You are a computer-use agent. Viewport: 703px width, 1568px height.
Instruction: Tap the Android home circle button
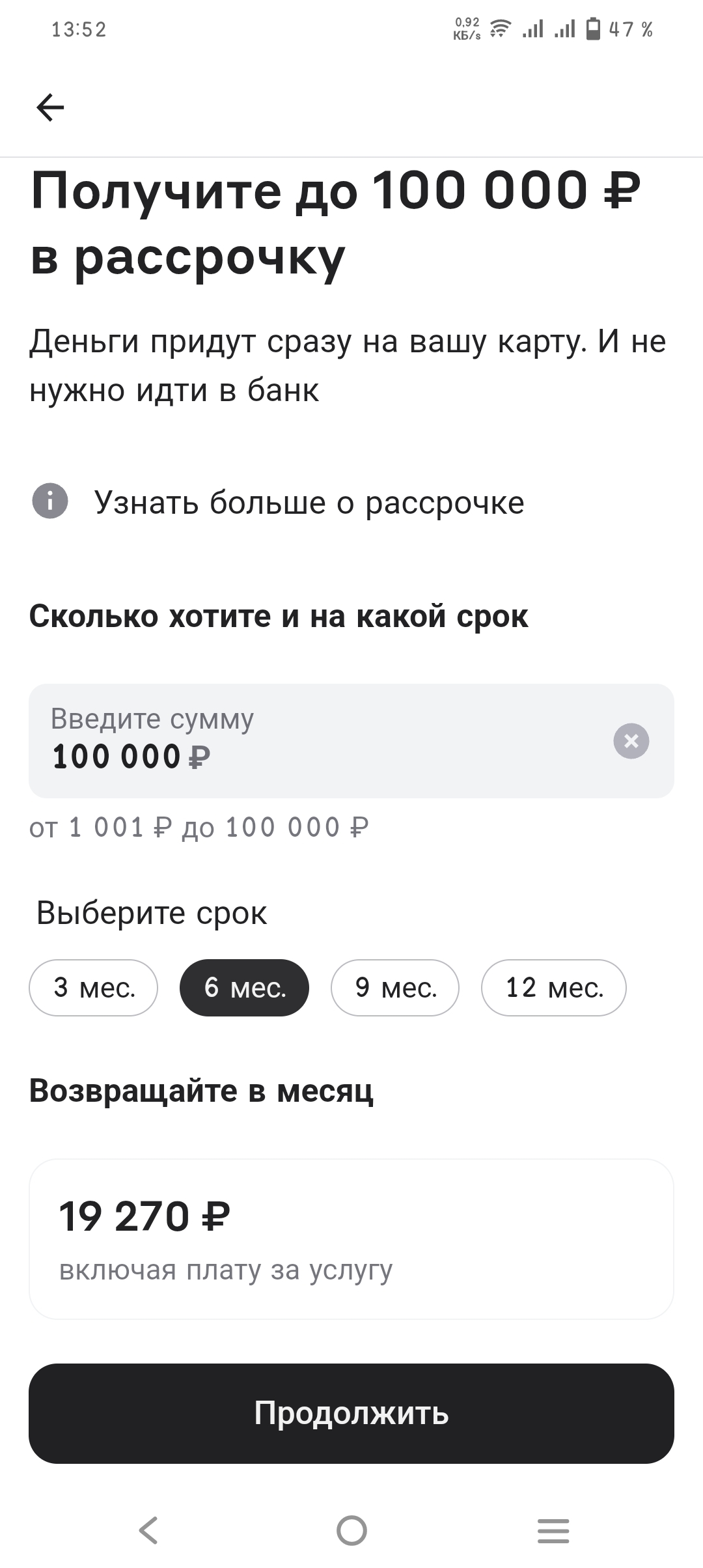[x=351, y=1530]
